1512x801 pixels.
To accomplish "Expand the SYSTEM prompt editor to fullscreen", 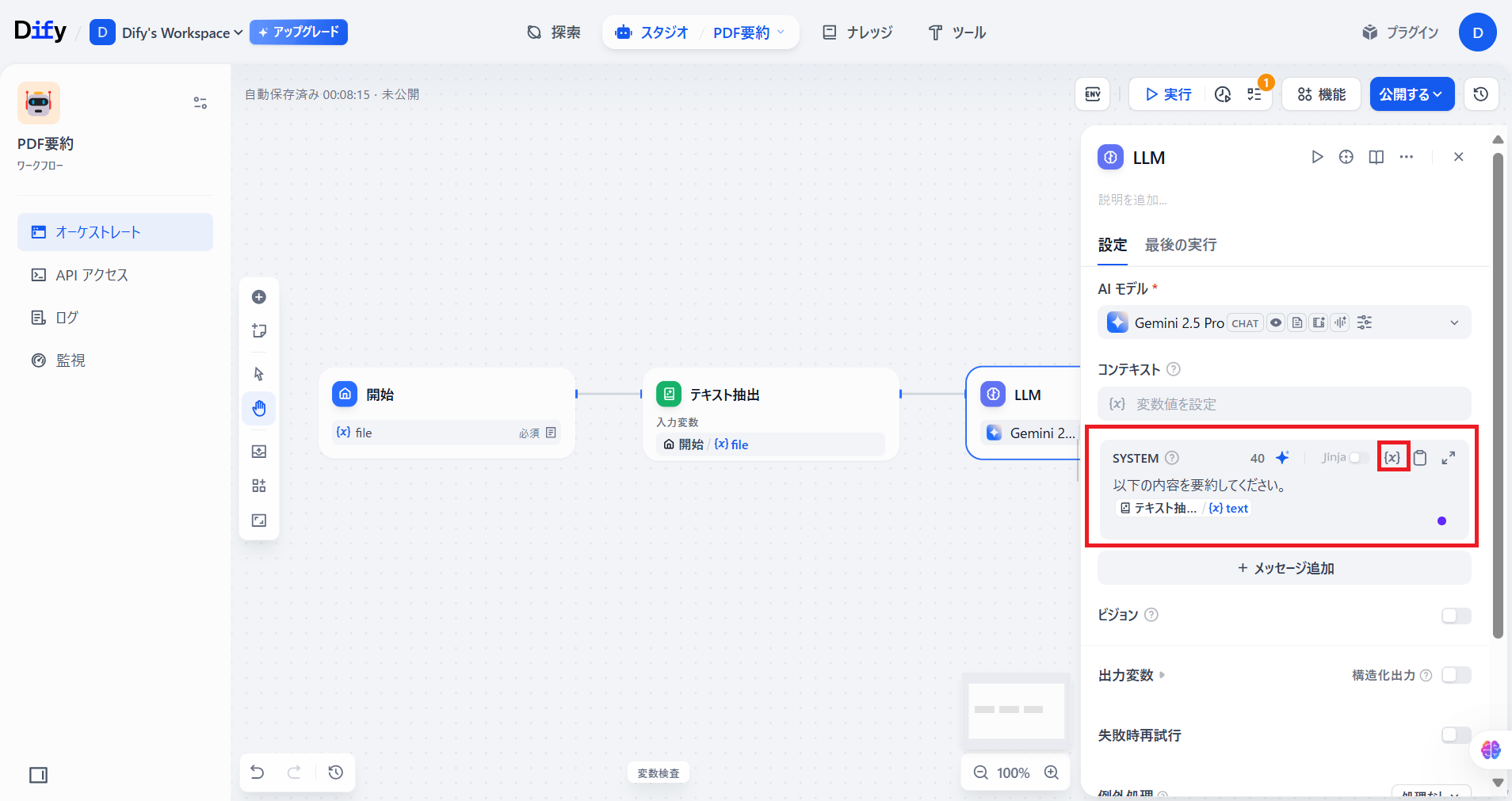I will [x=1448, y=458].
